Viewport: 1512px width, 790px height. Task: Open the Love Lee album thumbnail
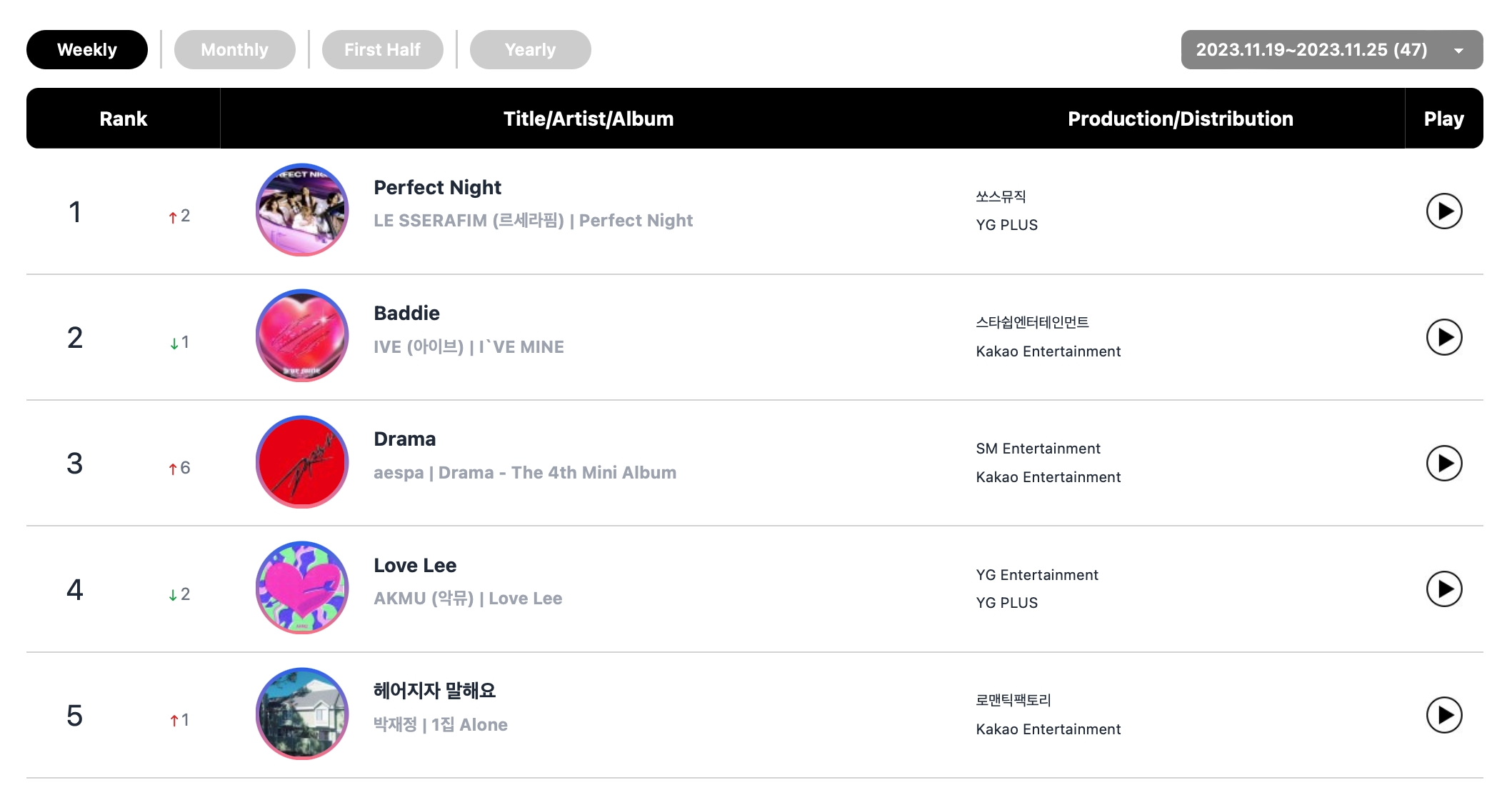pos(302,588)
